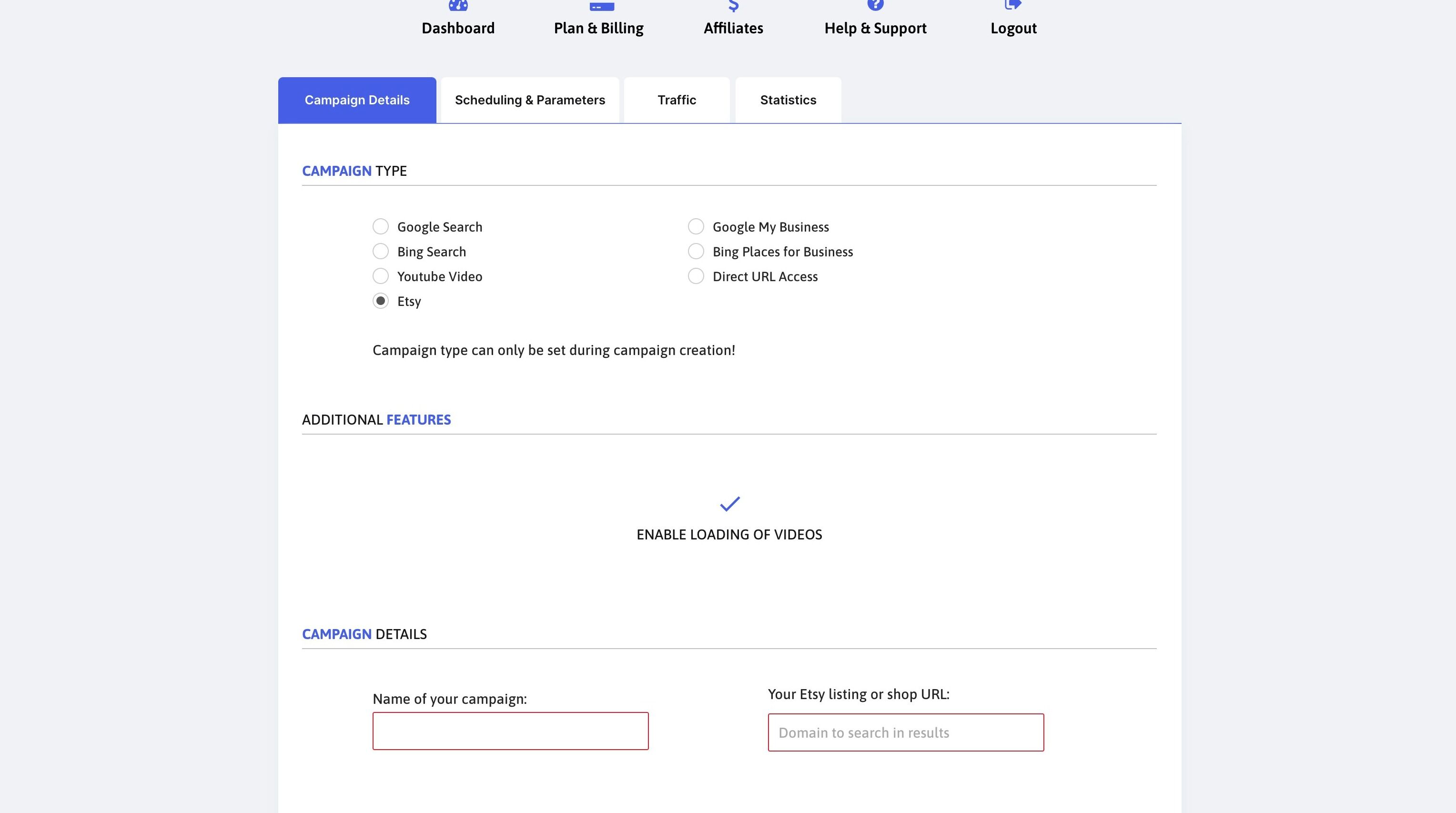The image size is (1456, 813).
Task: Switch to the Traffic tab
Action: pyautogui.click(x=677, y=100)
